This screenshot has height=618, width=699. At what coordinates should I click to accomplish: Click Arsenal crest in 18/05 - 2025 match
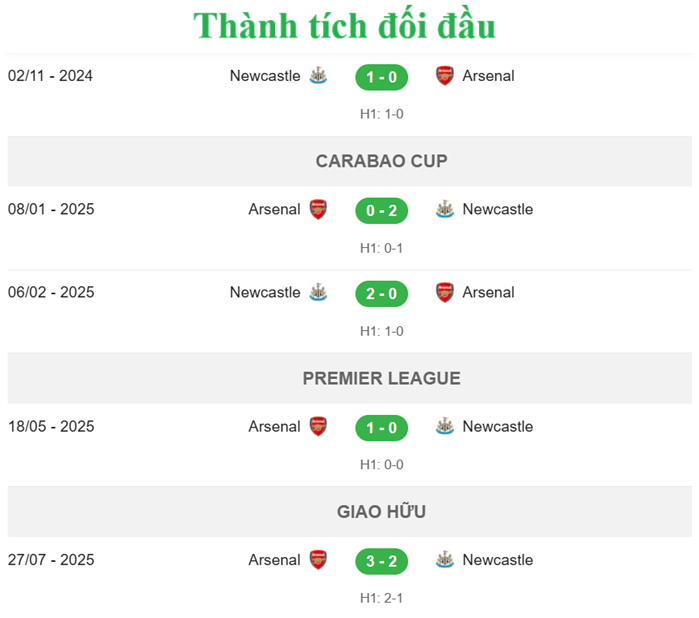pos(318,427)
